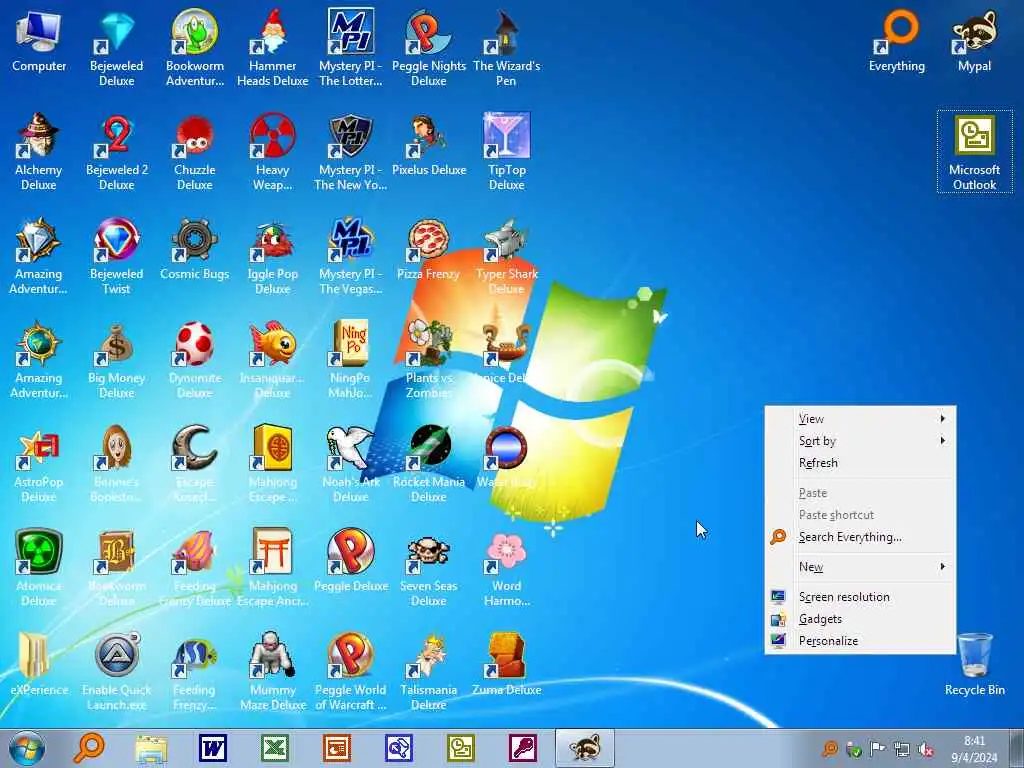Open Windows Explorer taskbar icon
This screenshot has height=768, width=1024.
[x=151, y=748]
